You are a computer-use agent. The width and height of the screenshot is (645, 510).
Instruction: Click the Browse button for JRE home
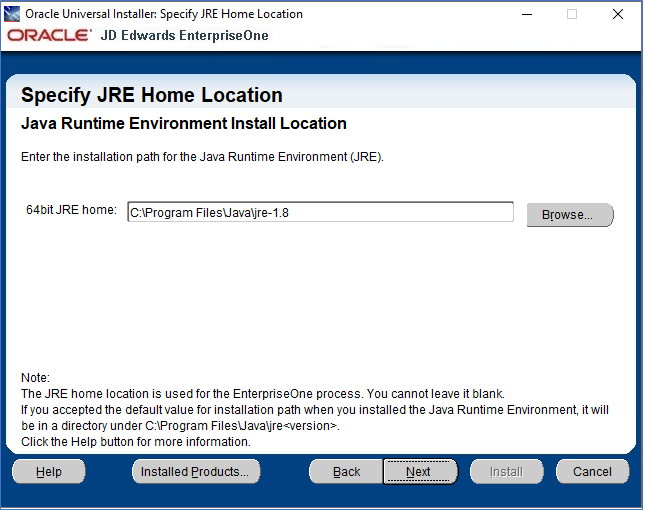[x=570, y=215]
